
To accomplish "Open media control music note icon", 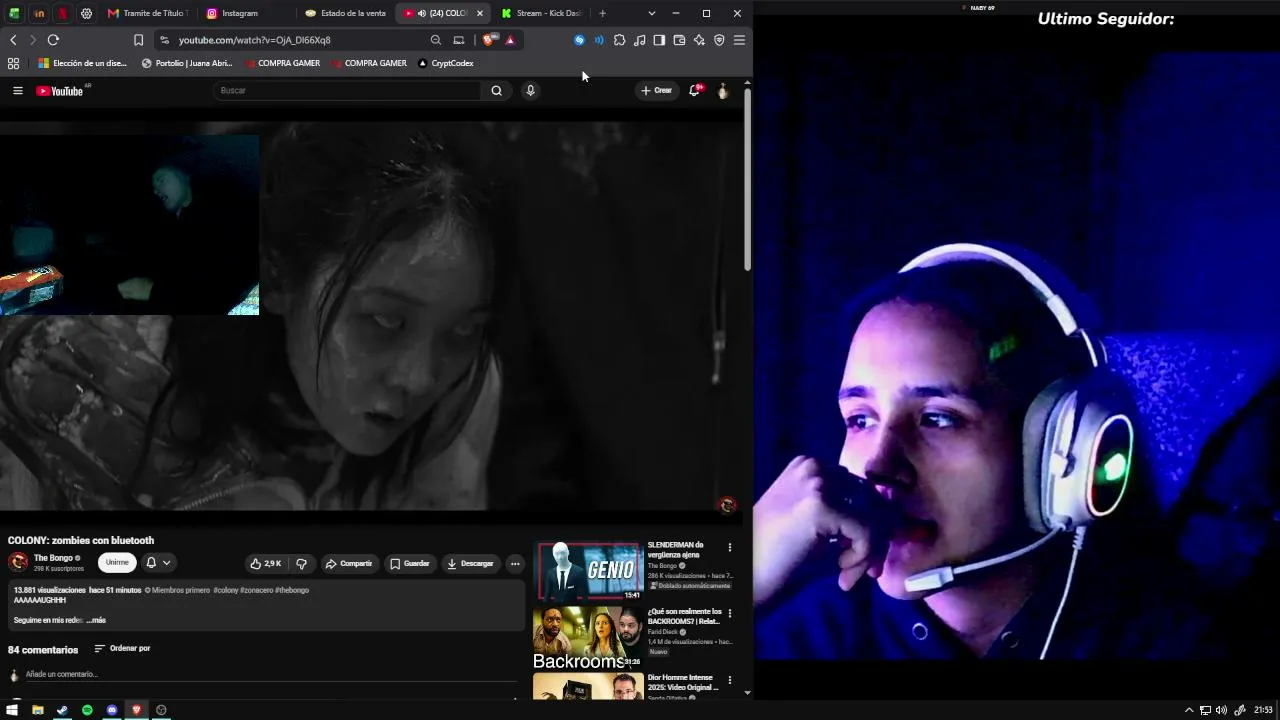I will [x=640, y=40].
